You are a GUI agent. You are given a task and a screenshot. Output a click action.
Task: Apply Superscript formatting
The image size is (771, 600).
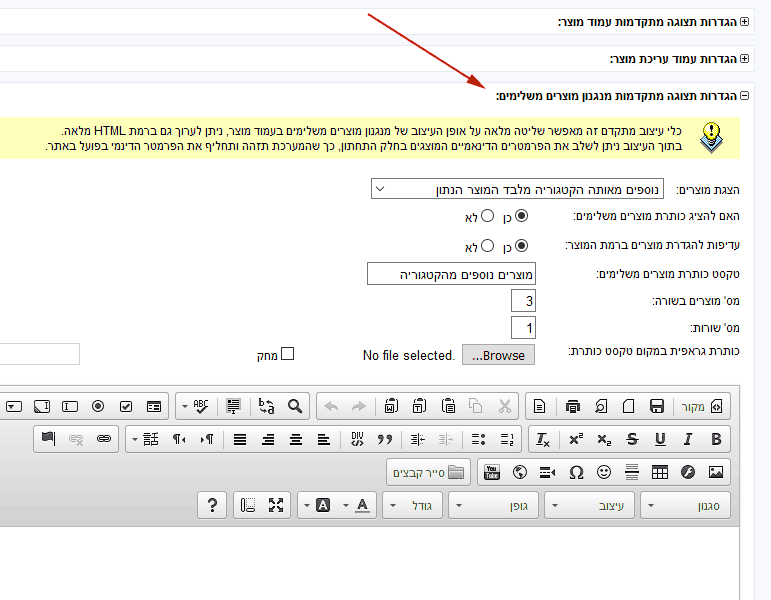(576, 439)
